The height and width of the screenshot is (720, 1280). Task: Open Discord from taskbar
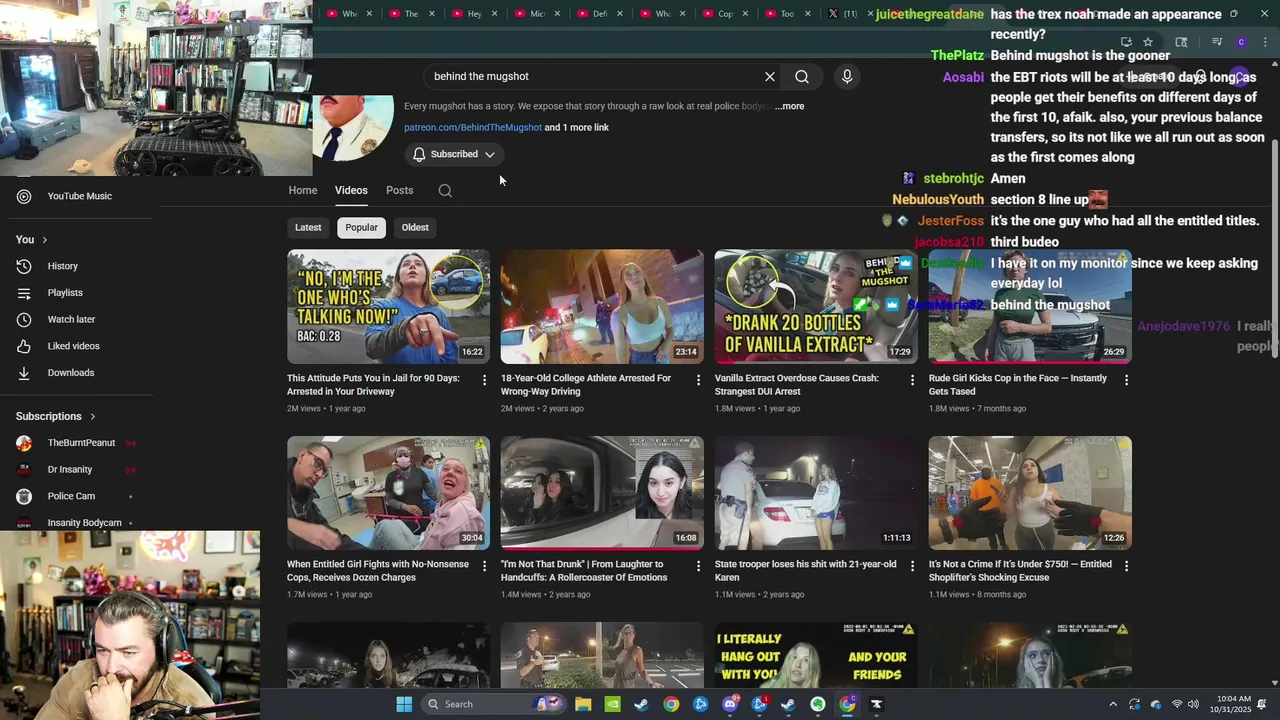[730, 704]
